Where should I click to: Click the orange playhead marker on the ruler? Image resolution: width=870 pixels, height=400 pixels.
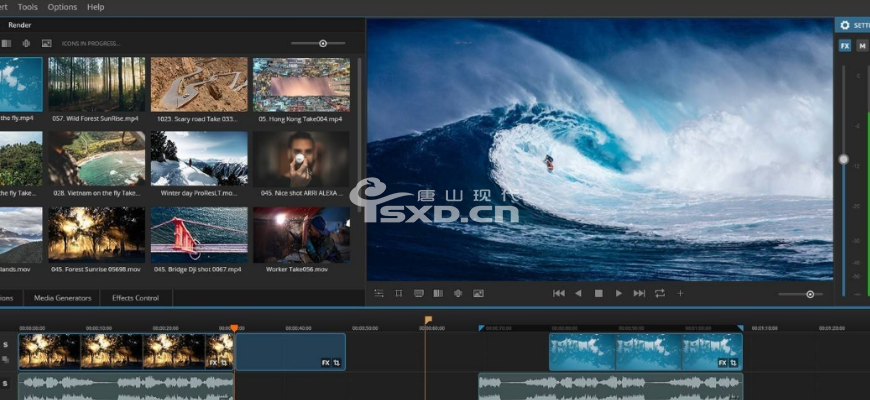[x=234, y=328]
